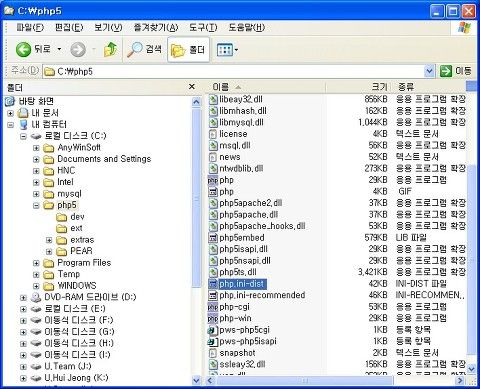
Task: Open the address bar dropdown
Action: pyautogui.click(x=429, y=71)
